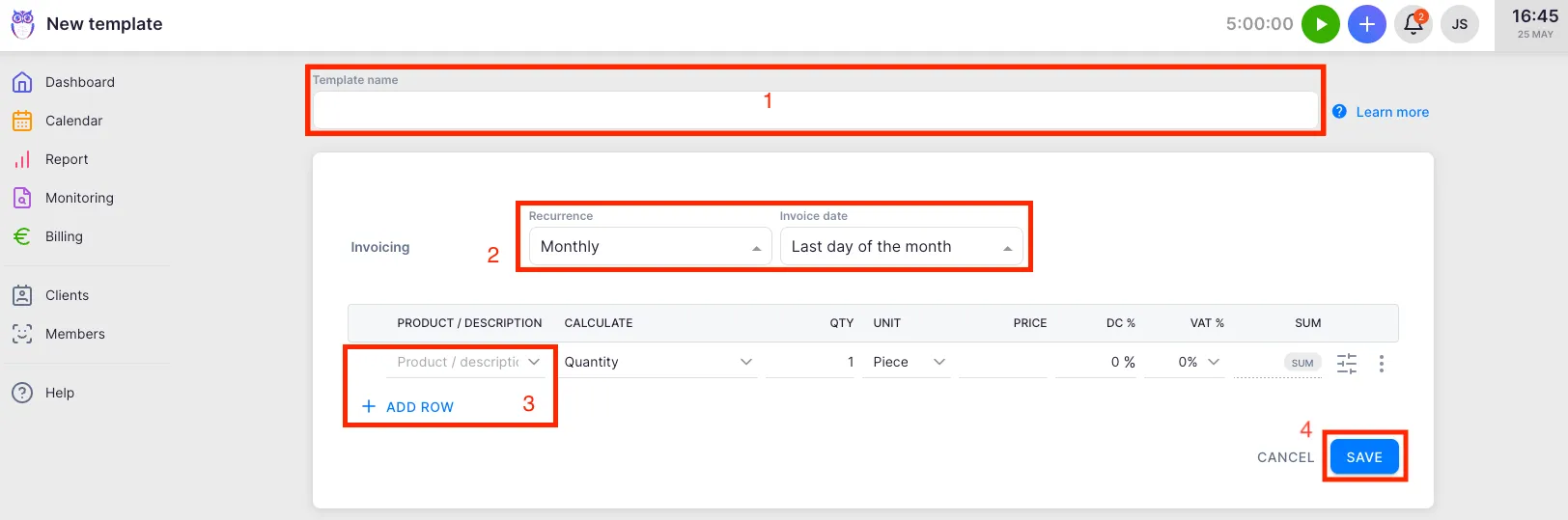Toggle the SUM pill in the row
Image resolution: width=1568 pixels, height=520 pixels.
[x=1302, y=363]
